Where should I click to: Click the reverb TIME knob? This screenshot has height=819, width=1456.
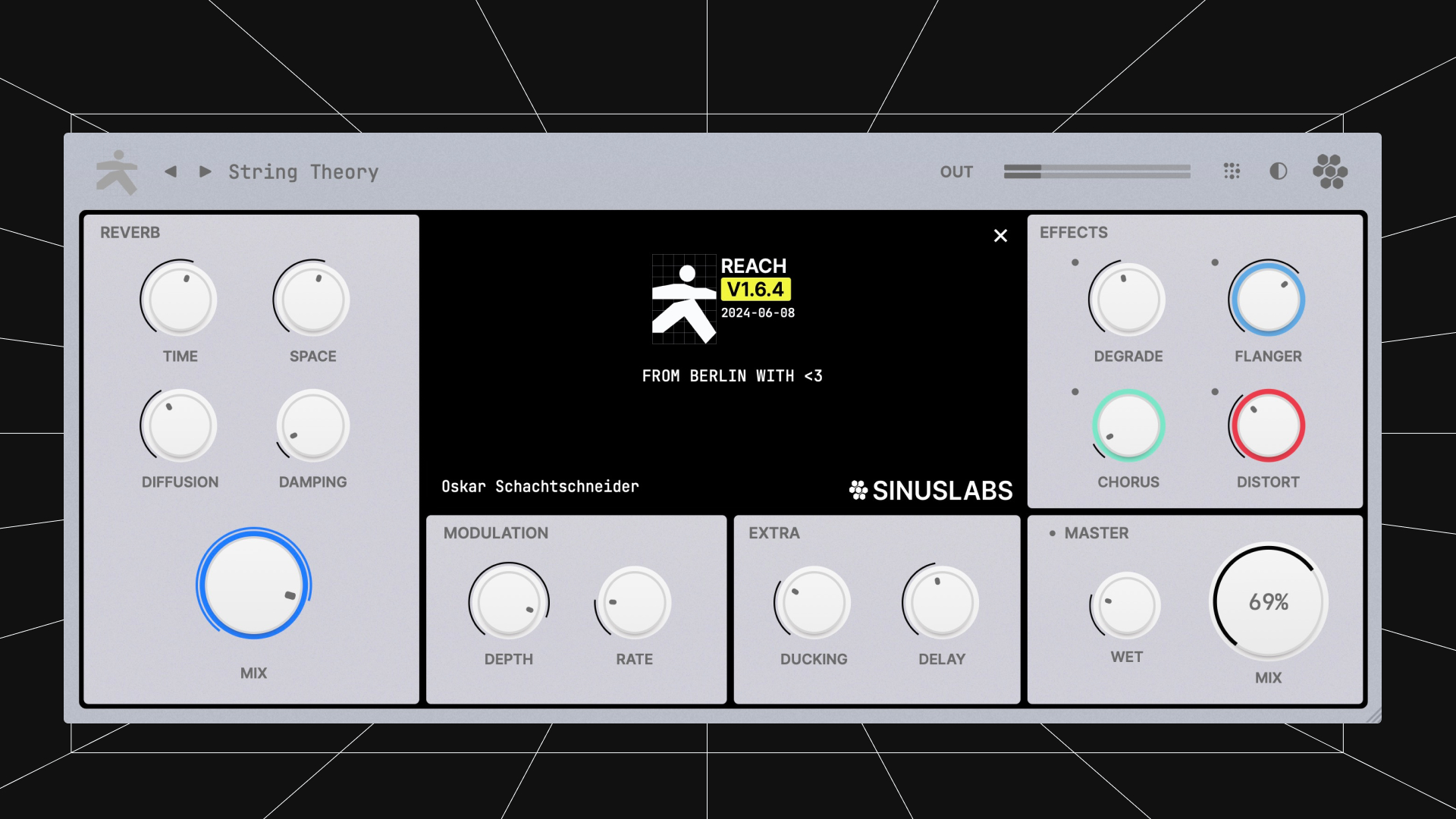(x=180, y=300)
